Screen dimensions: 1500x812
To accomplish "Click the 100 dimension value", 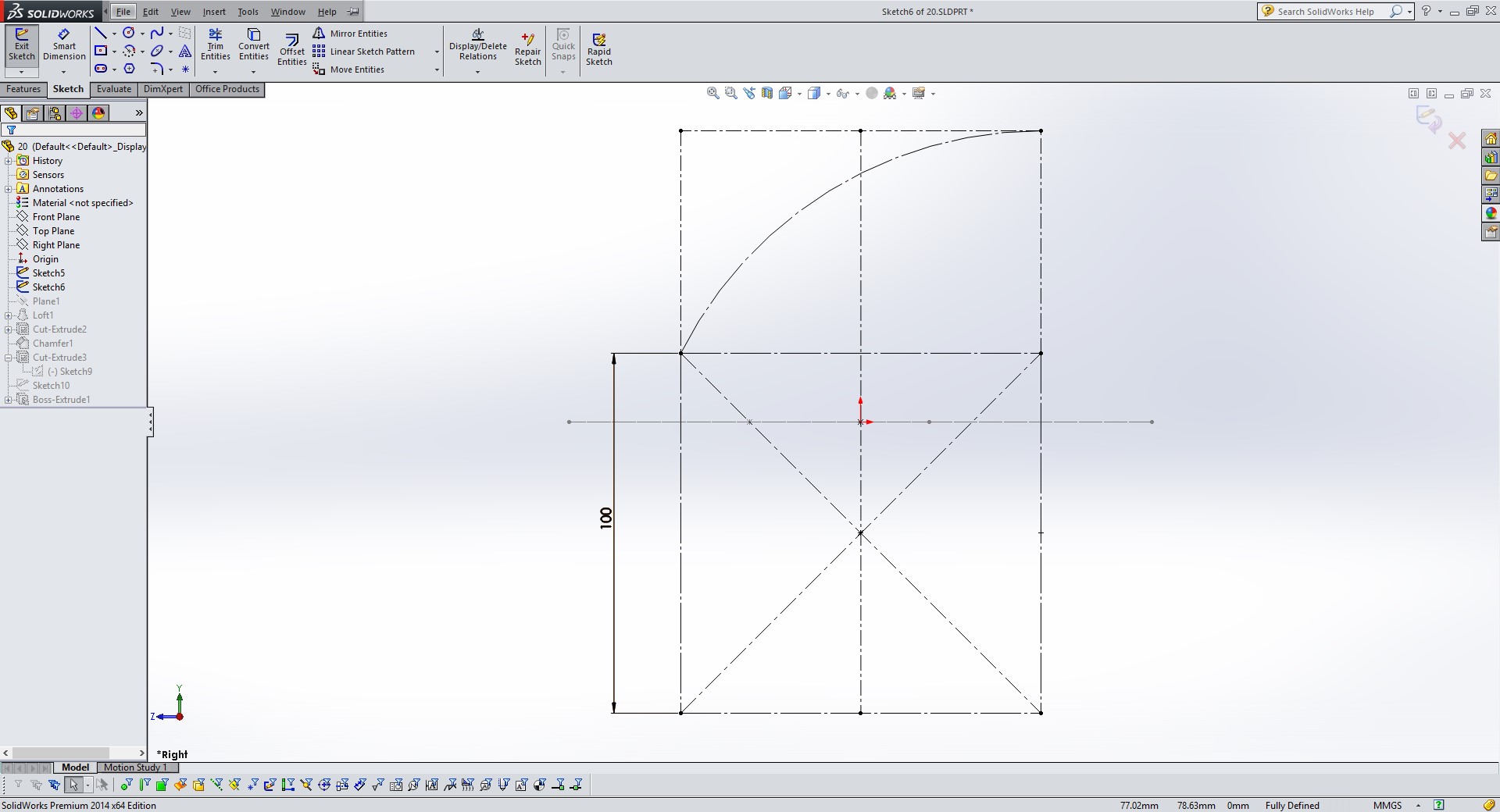I will point(606,518).
